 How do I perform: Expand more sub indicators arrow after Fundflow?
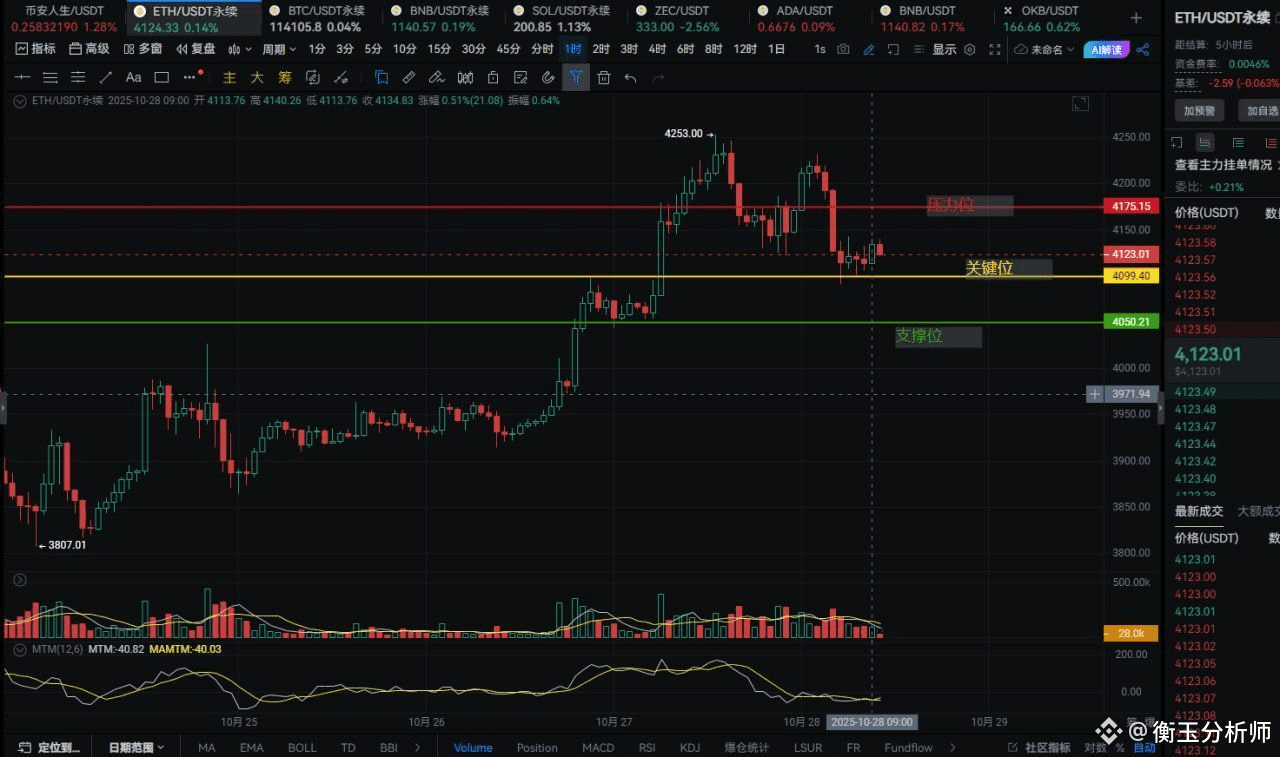tap(952, 747)
